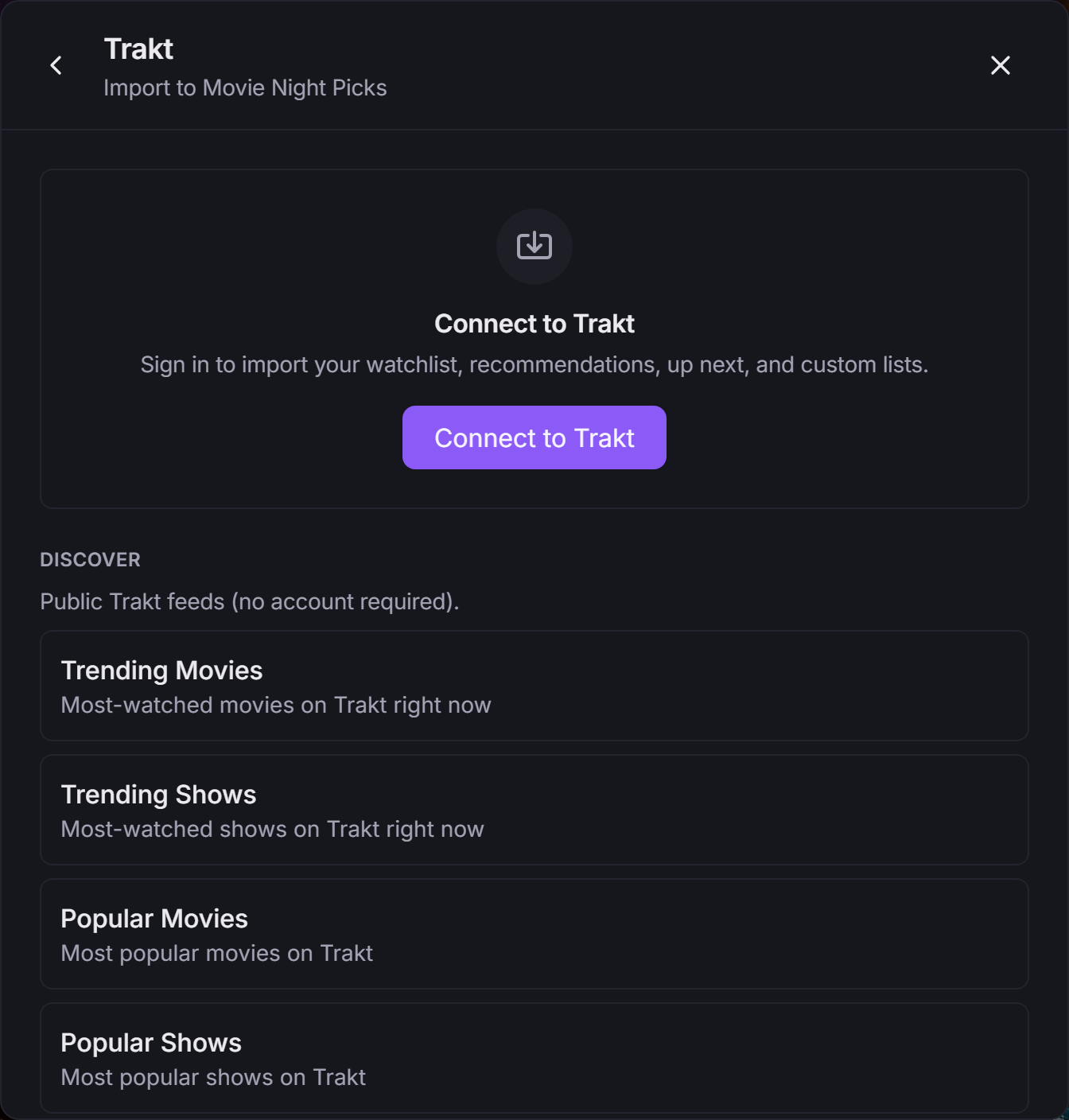Select the Popular Shows feed
Image resolution: width=1069 pixels, height=1120 pixels.
click(x=534, y=1058)
